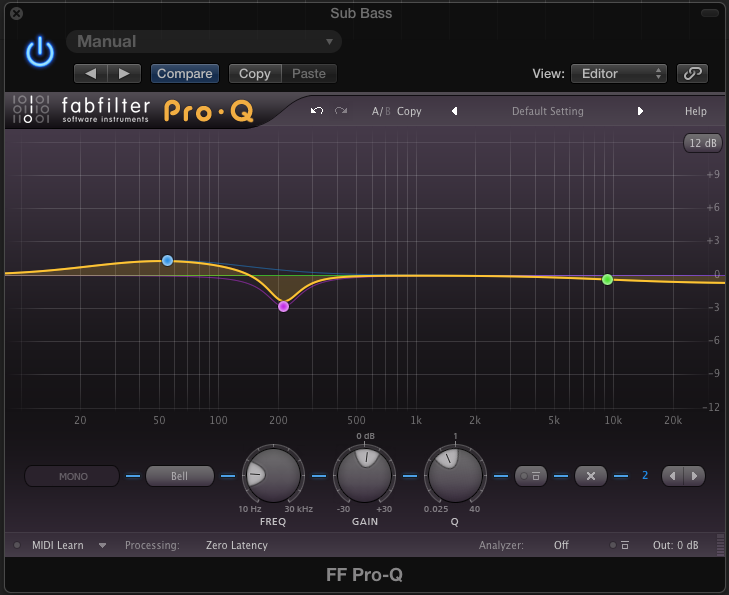Click the redo arrow icon
This screenshot has width=729, height=595.
coord(341,111)
